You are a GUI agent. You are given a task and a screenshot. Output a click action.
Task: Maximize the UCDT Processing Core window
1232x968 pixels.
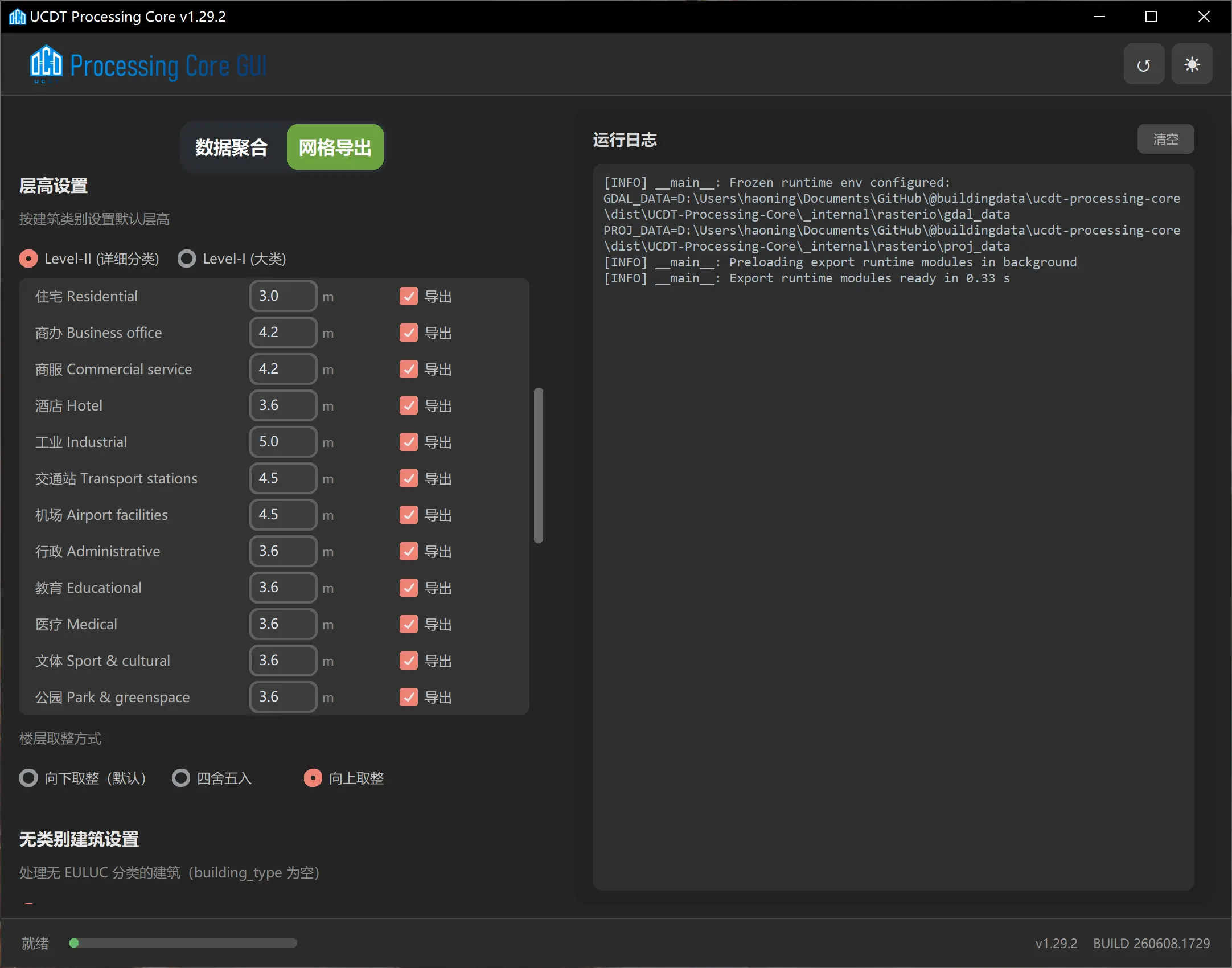[1151, 17]
